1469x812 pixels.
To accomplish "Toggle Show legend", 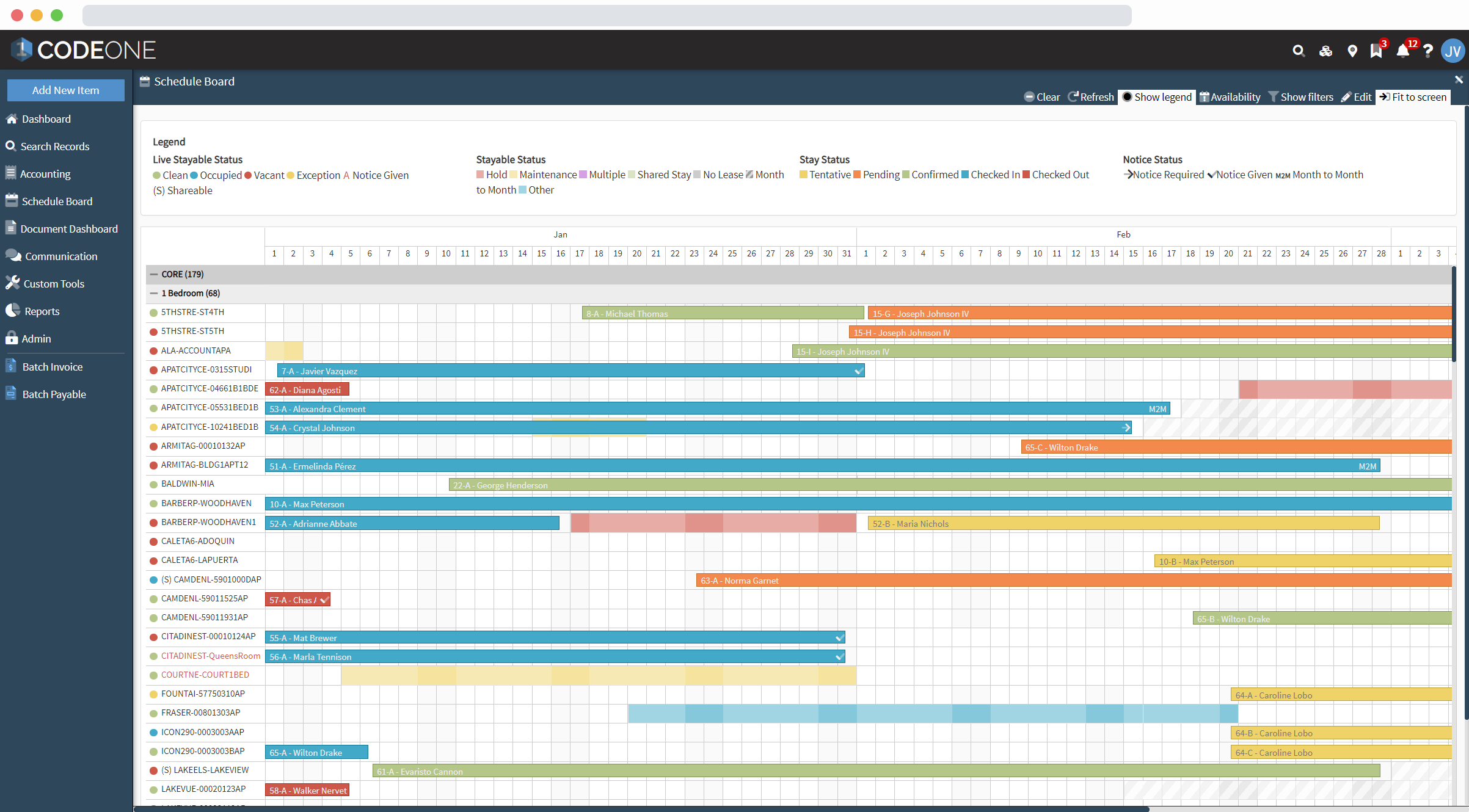I will coord(1157,97).
